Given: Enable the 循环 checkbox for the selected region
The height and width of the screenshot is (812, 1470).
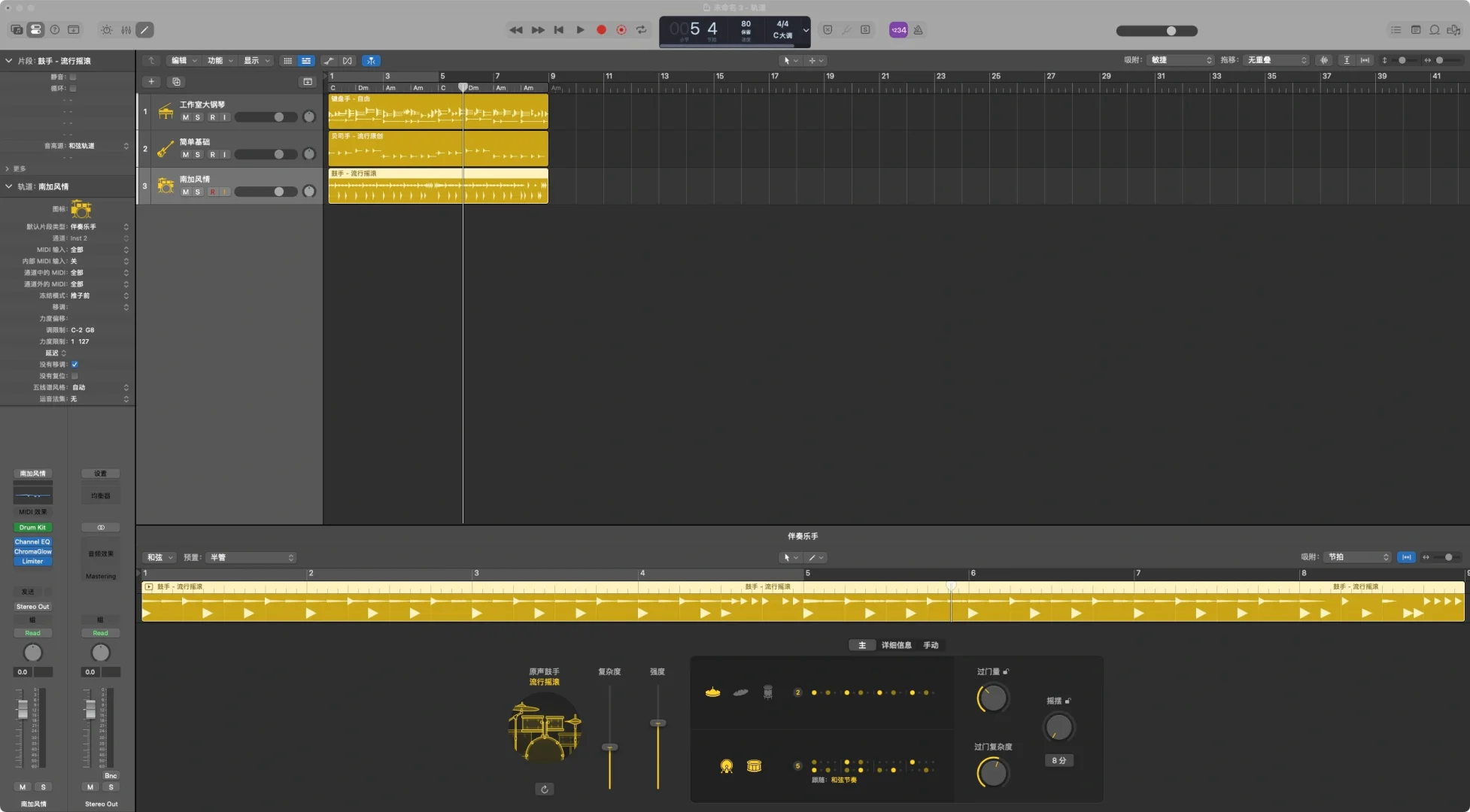Looking at the screenshot, I should coord(74,88).
